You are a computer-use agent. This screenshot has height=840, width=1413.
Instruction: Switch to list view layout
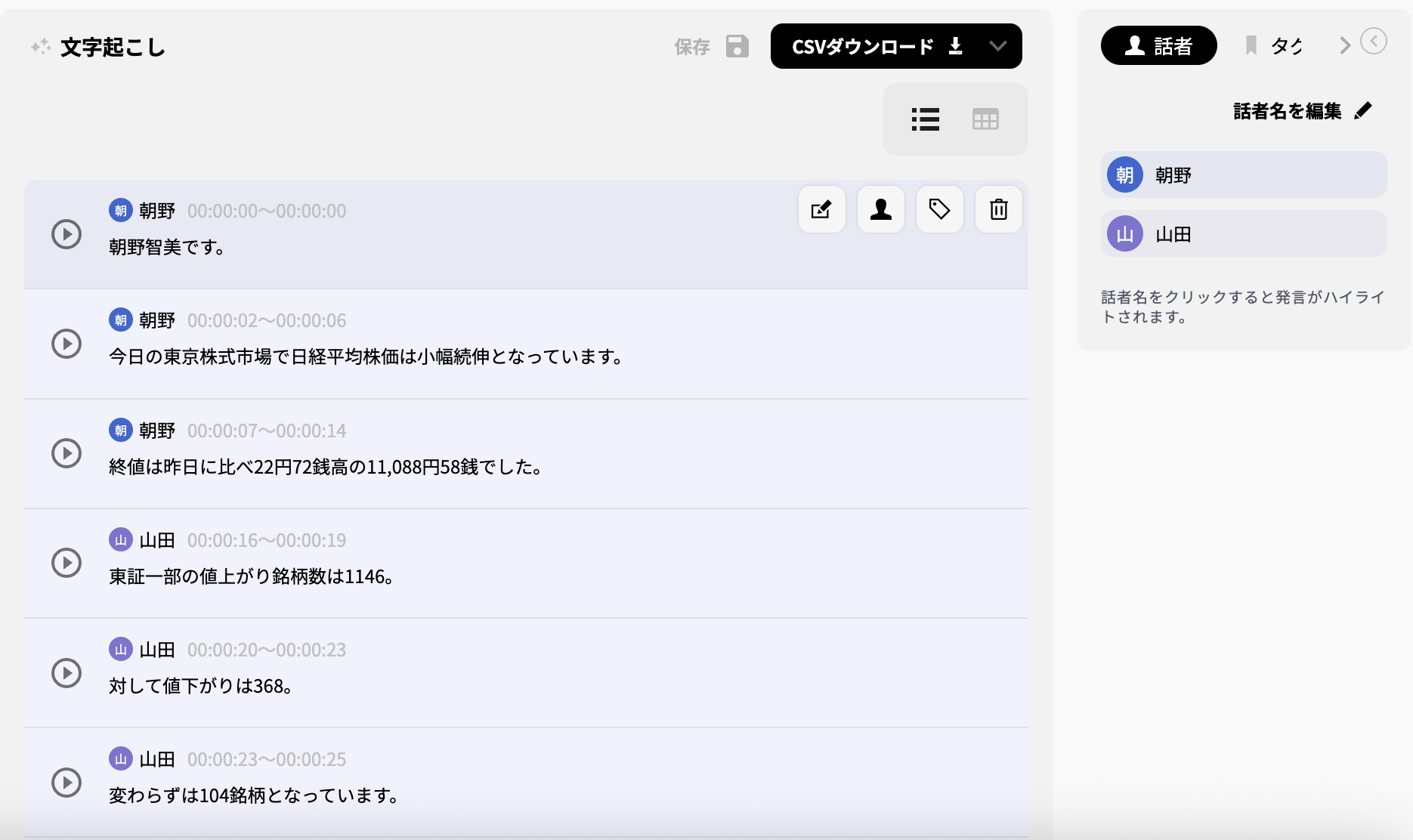[925, 119]
